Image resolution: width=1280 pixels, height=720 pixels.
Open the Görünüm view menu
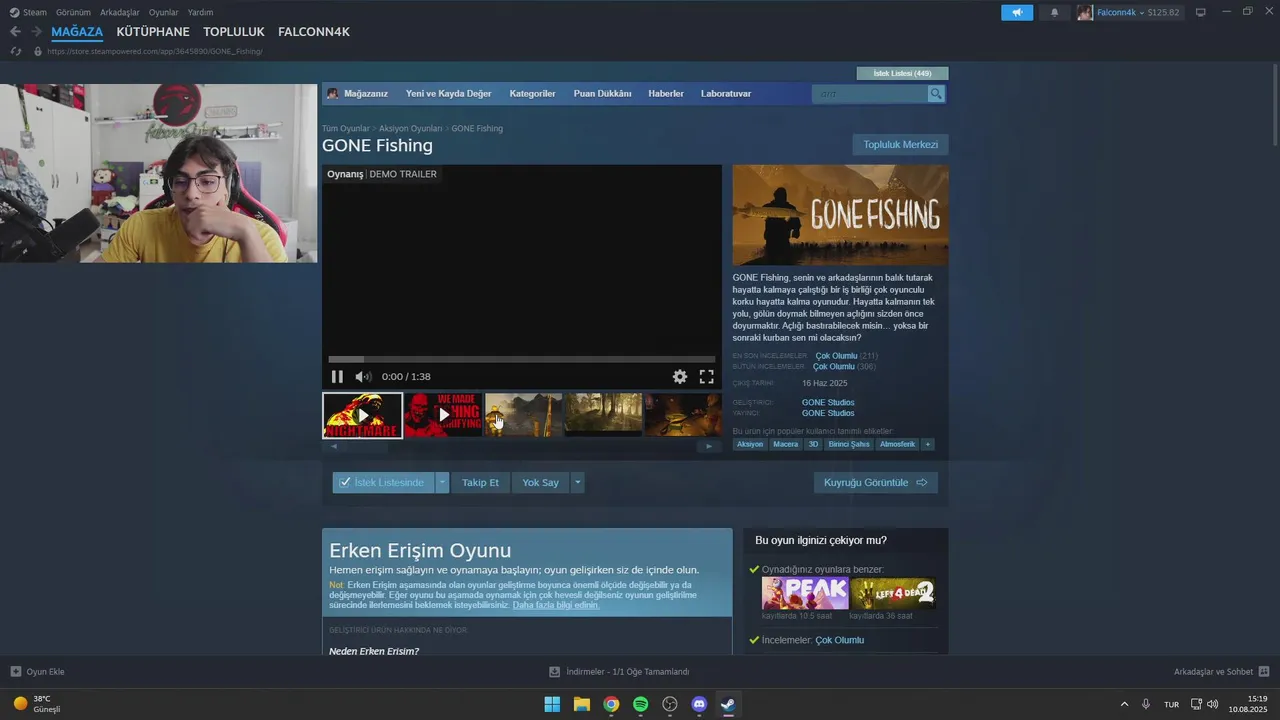click(73, 13)
